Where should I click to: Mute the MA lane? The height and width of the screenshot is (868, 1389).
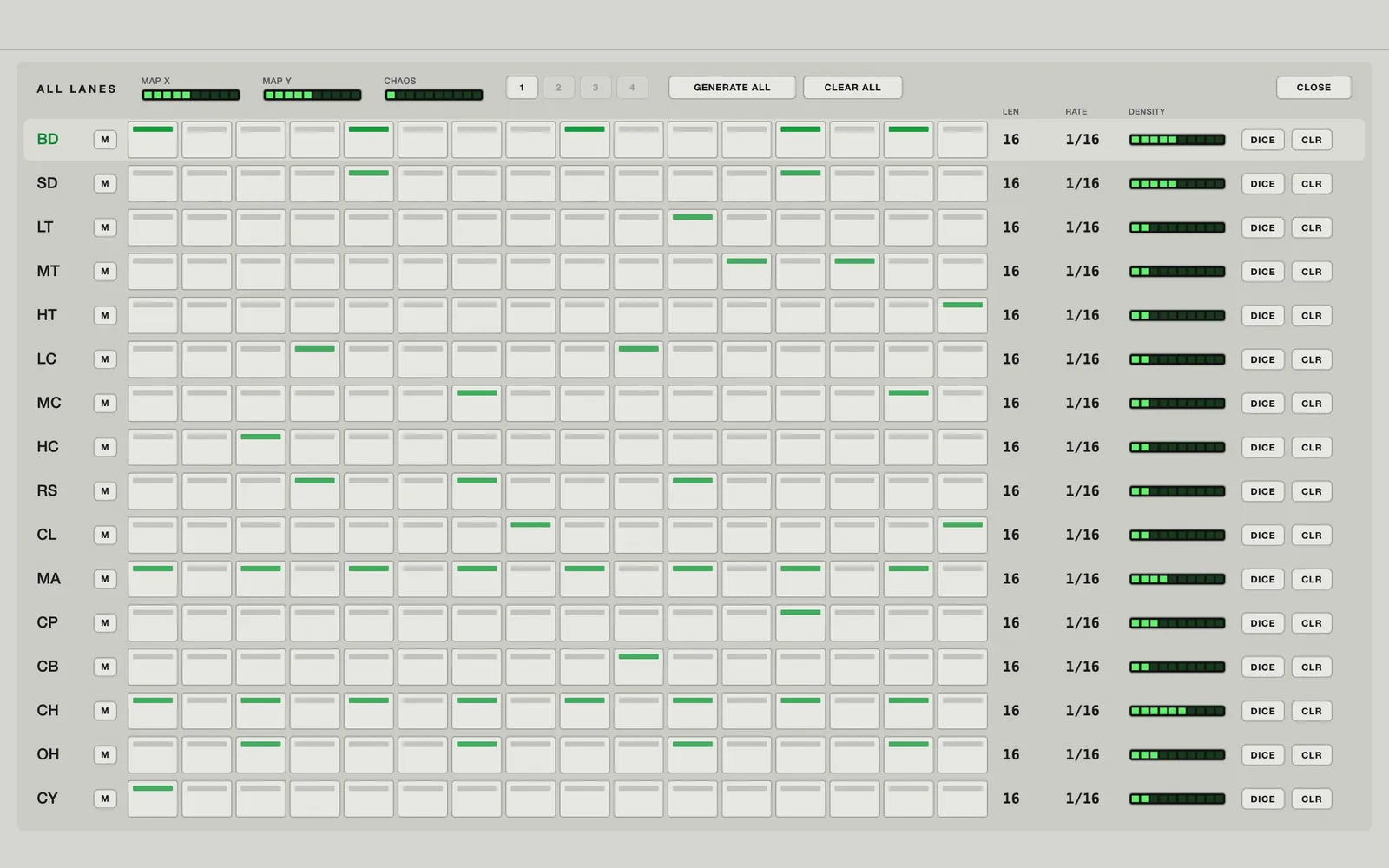pos(105,579)
